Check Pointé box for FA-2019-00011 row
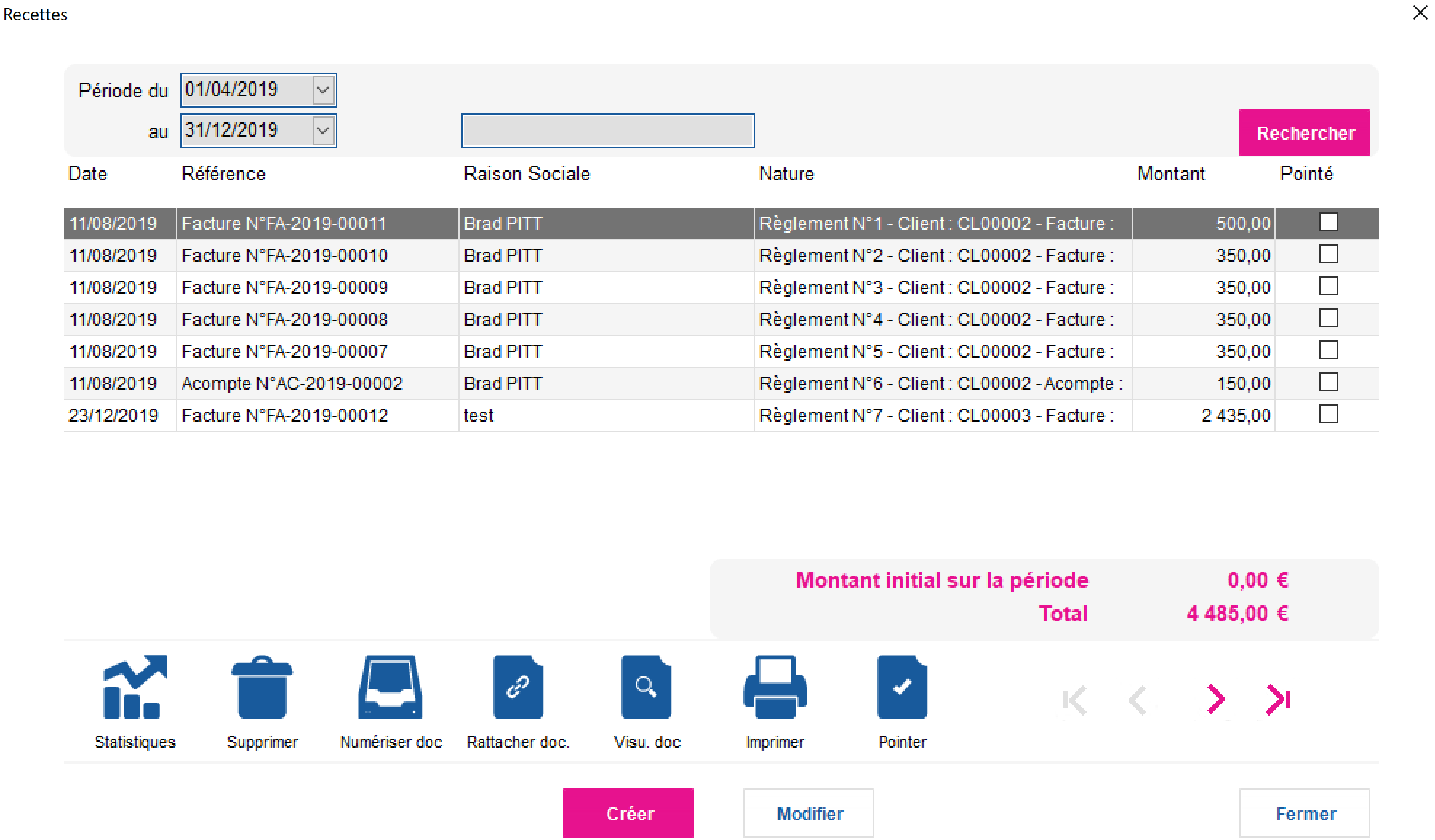This screenshot has height=840, width=1435. [1328, 222]
